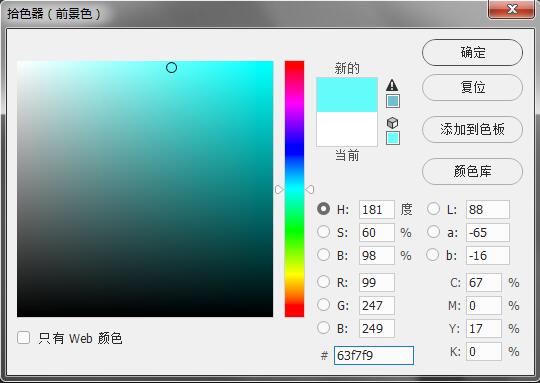The height and width of the screenshot is (383, 540).
Task: Select the L lightness radio button
Action: (x=433, y=209)
